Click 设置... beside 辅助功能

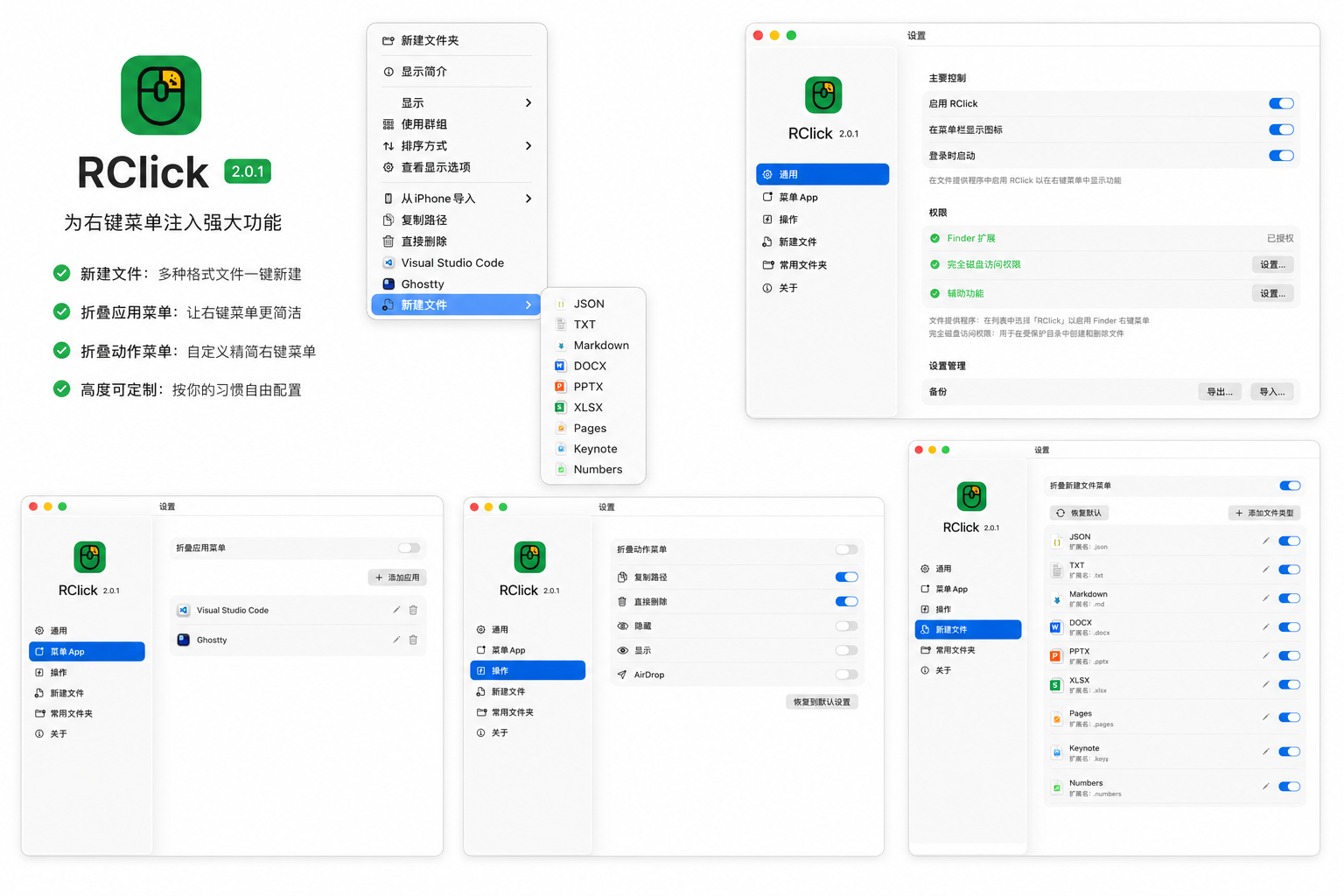[x=1272, y=293]
